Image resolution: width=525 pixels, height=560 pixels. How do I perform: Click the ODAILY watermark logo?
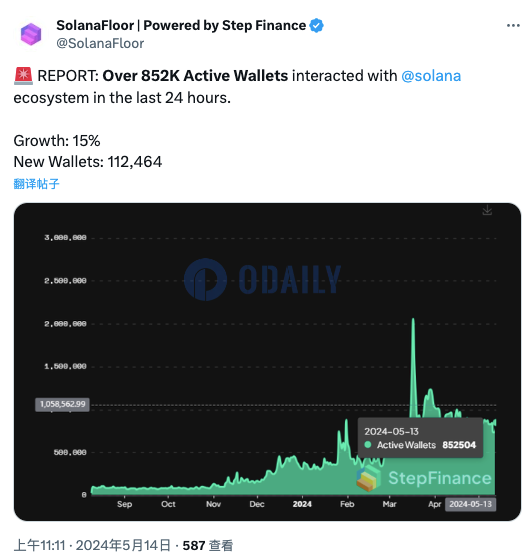coord(262,280)
